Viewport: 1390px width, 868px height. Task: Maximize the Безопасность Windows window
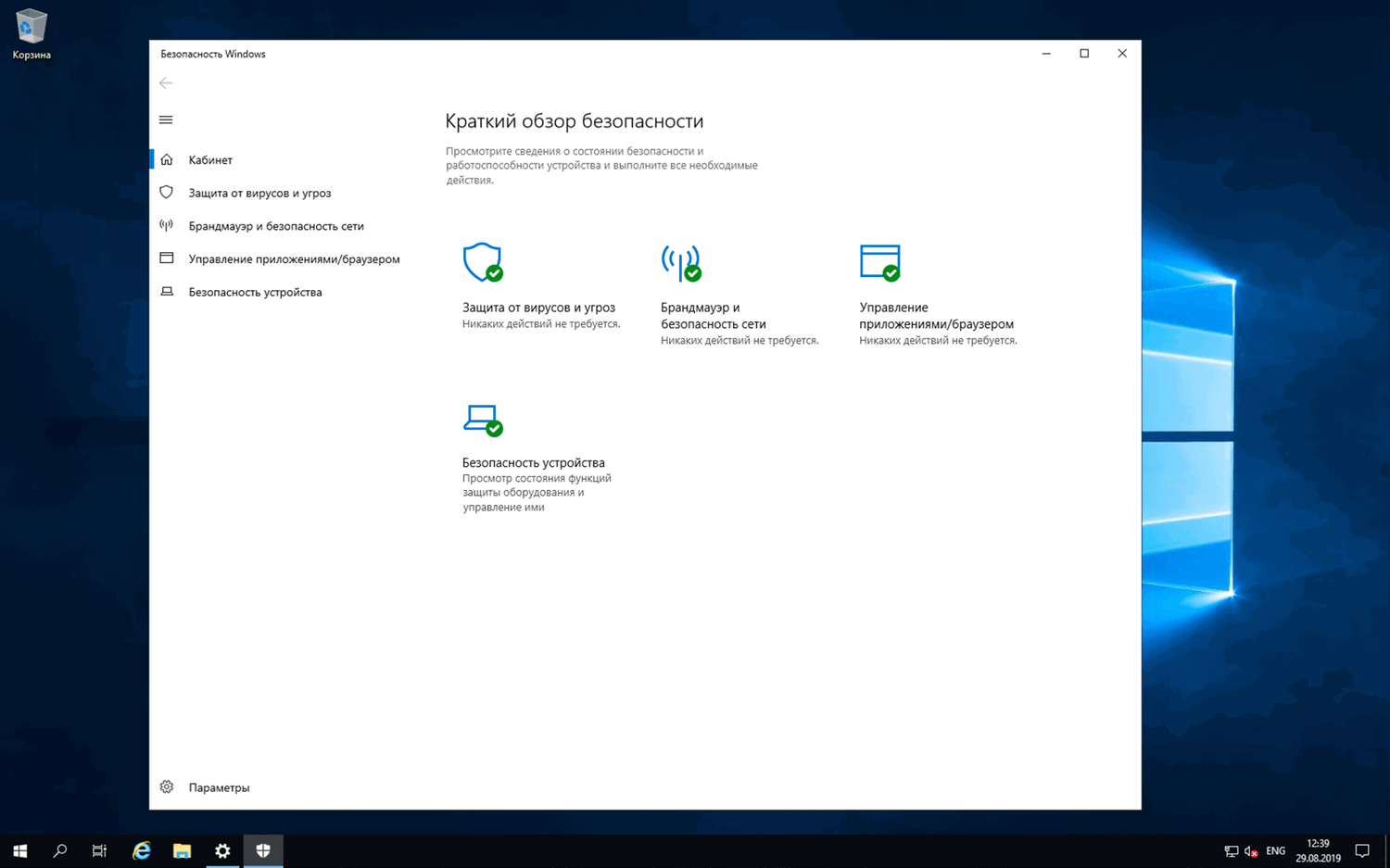[1084, 54]
